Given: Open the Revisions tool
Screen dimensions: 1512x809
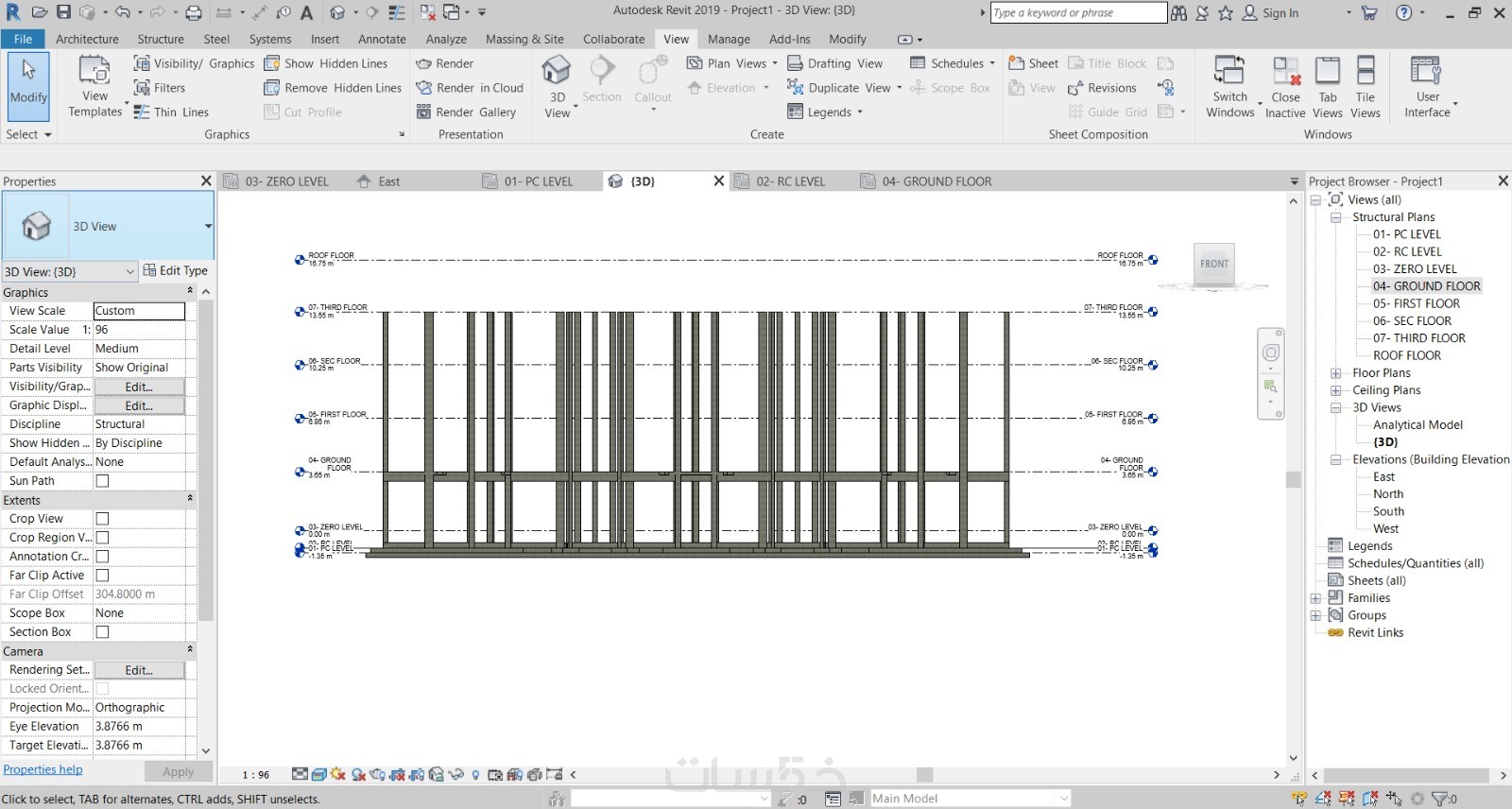Looking at the screenshot, I should pos(1102,88).
